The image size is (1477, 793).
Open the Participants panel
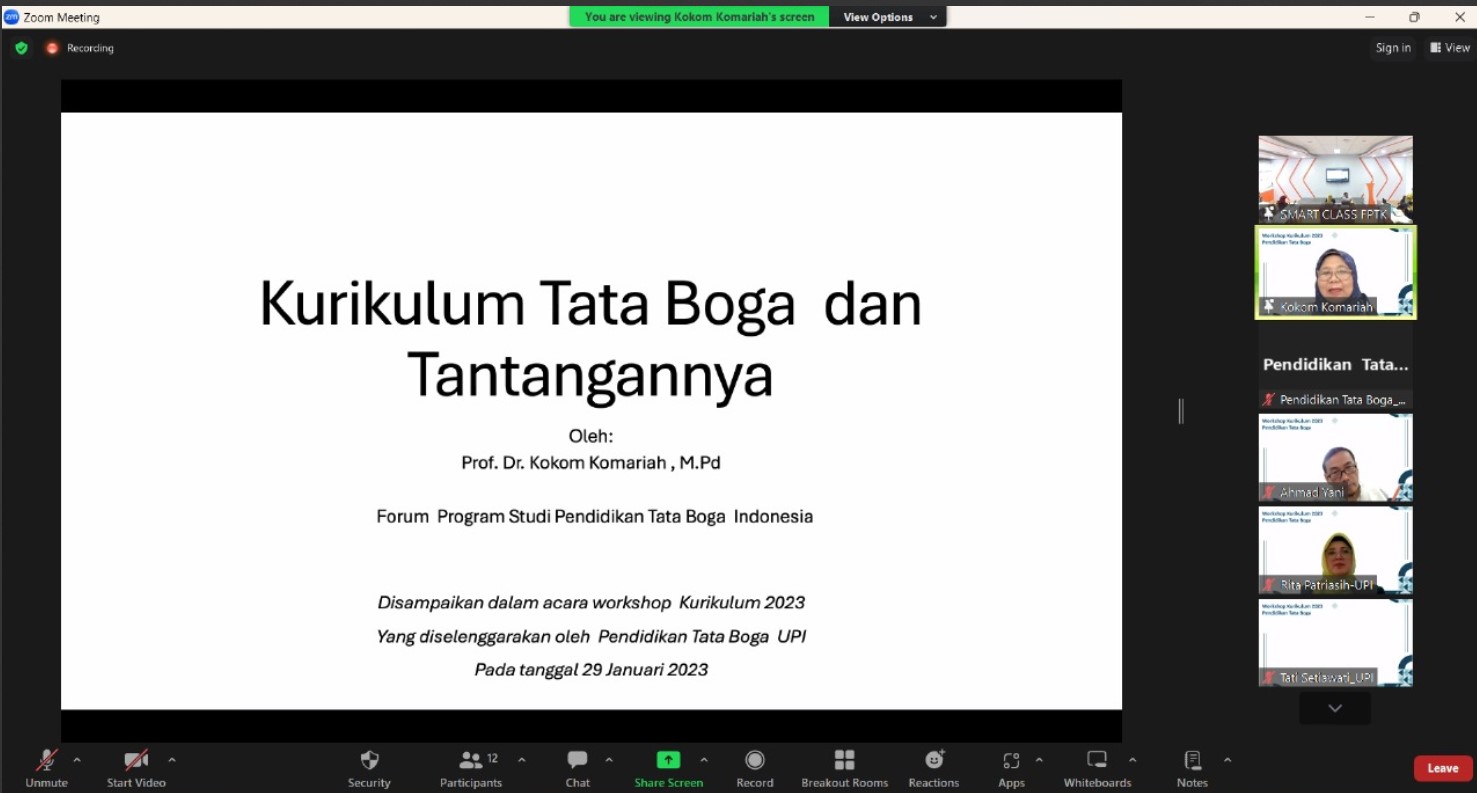(471, 768)
